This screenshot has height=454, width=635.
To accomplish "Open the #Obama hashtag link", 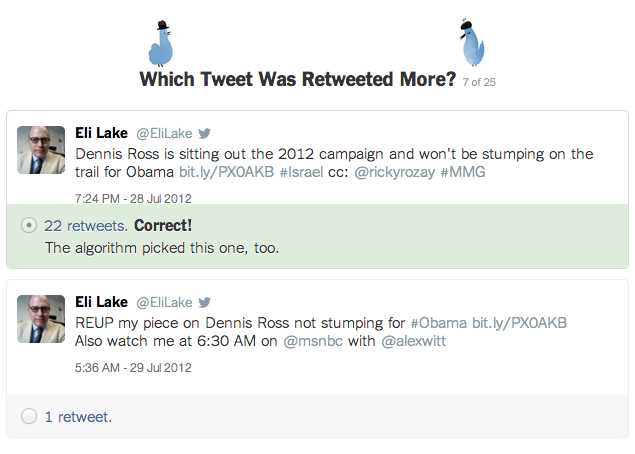I will pyautogui.click(x=439, y=323).
